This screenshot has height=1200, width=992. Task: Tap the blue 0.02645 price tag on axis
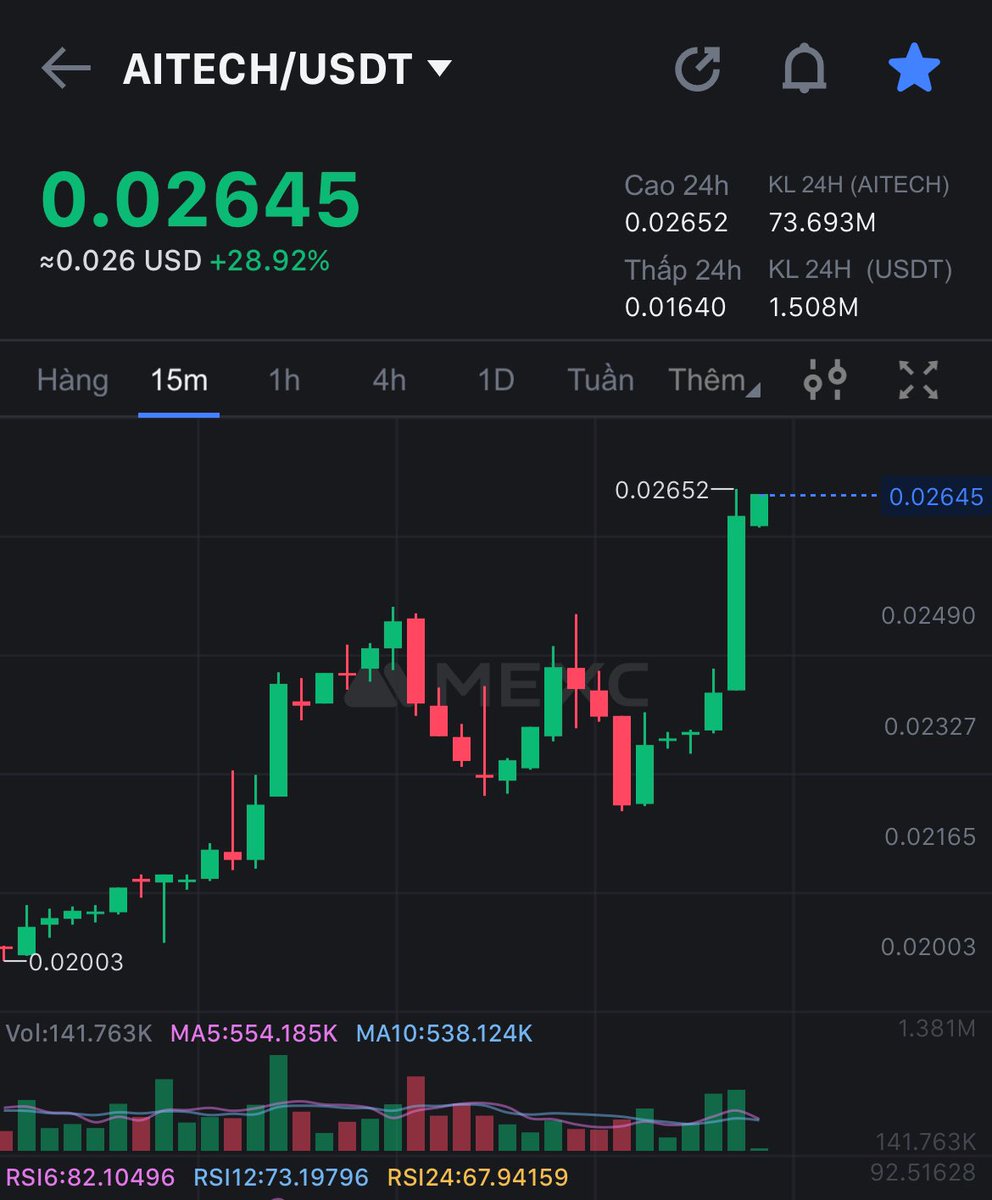[936, 496]
